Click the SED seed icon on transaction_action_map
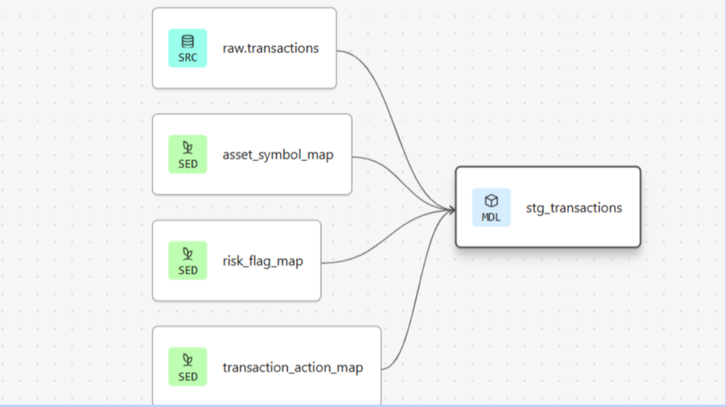This screenshot has height=407, width=726. [x=187, y=366]
